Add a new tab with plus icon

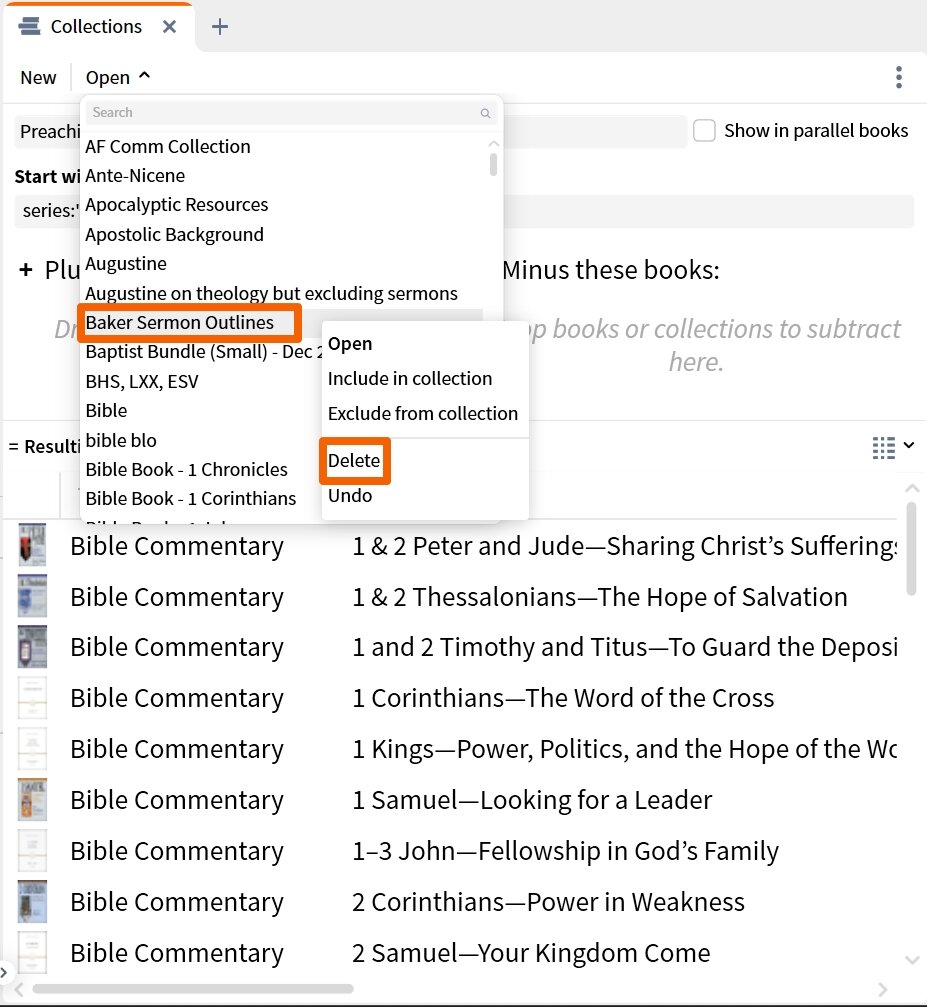[x=220, y=26]
